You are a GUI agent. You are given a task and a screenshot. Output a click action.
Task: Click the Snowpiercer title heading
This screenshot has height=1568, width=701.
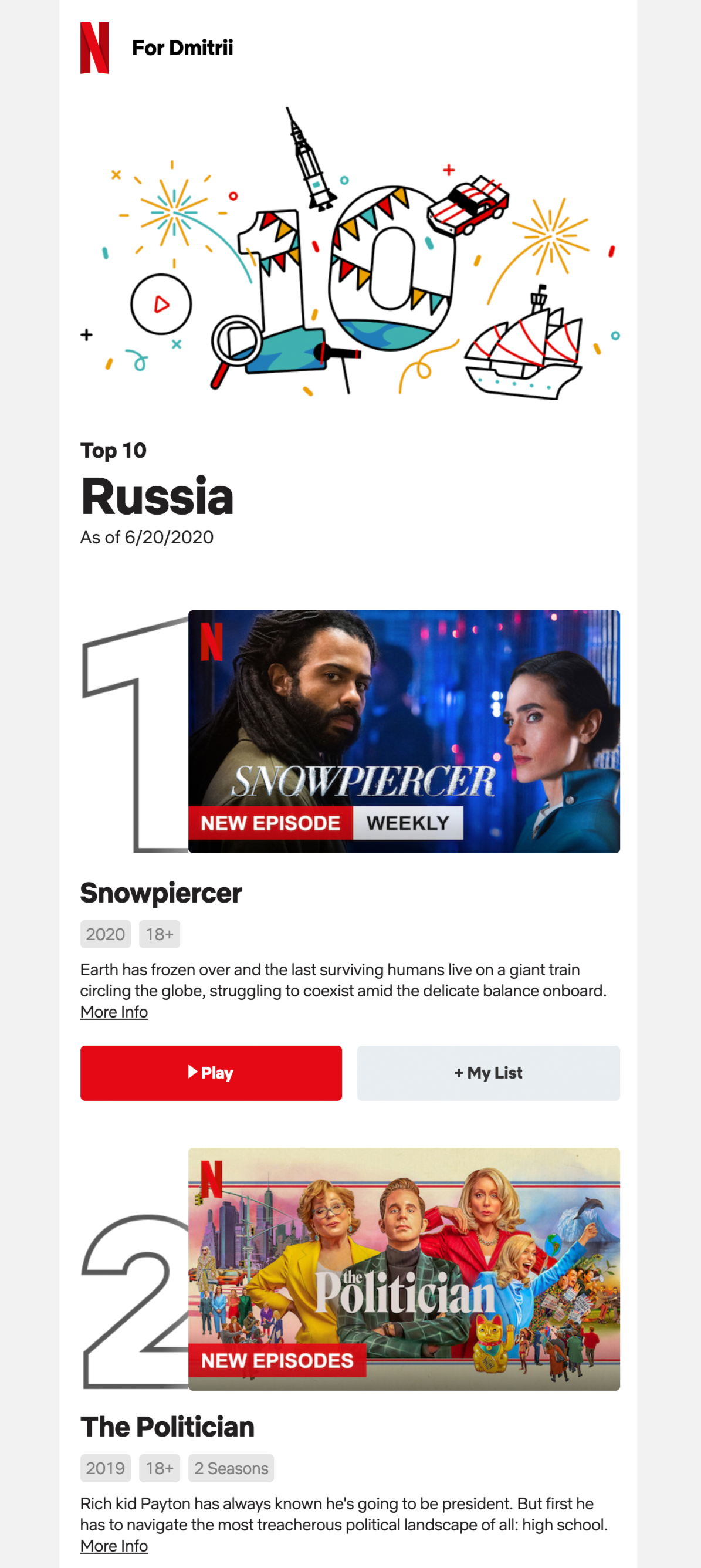[x=161, y=893]
